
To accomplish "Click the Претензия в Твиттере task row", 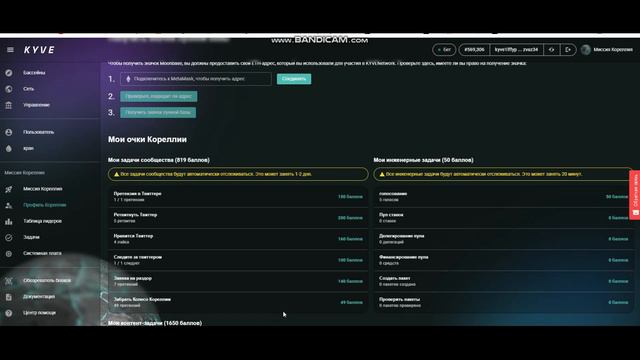I will tap(238, 197).
